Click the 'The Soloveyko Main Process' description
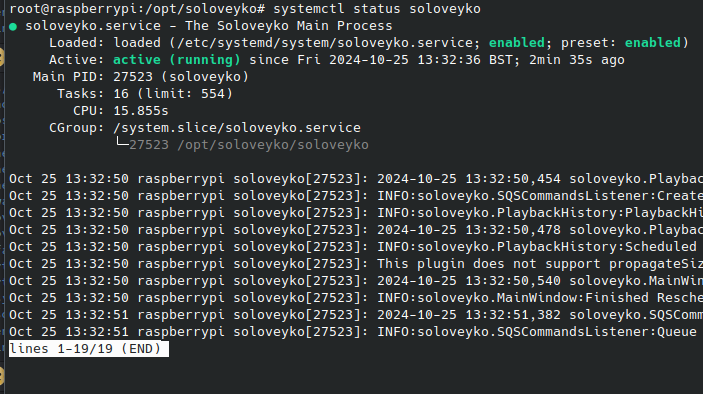This screenshot has height=394, width=703. [289, 26]
